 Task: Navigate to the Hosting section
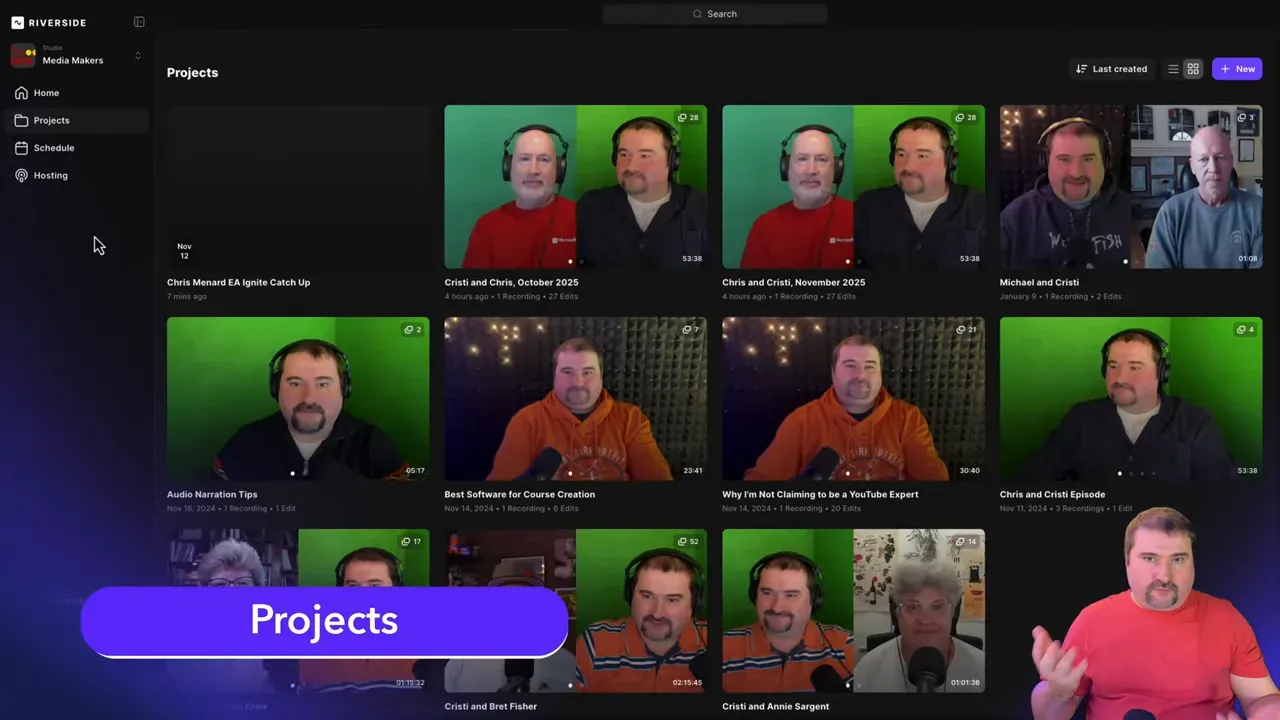[x=50, y=175]
